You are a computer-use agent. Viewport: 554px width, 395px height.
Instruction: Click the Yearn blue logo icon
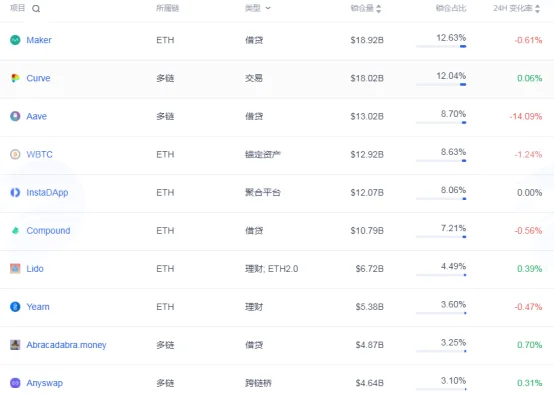15,307
